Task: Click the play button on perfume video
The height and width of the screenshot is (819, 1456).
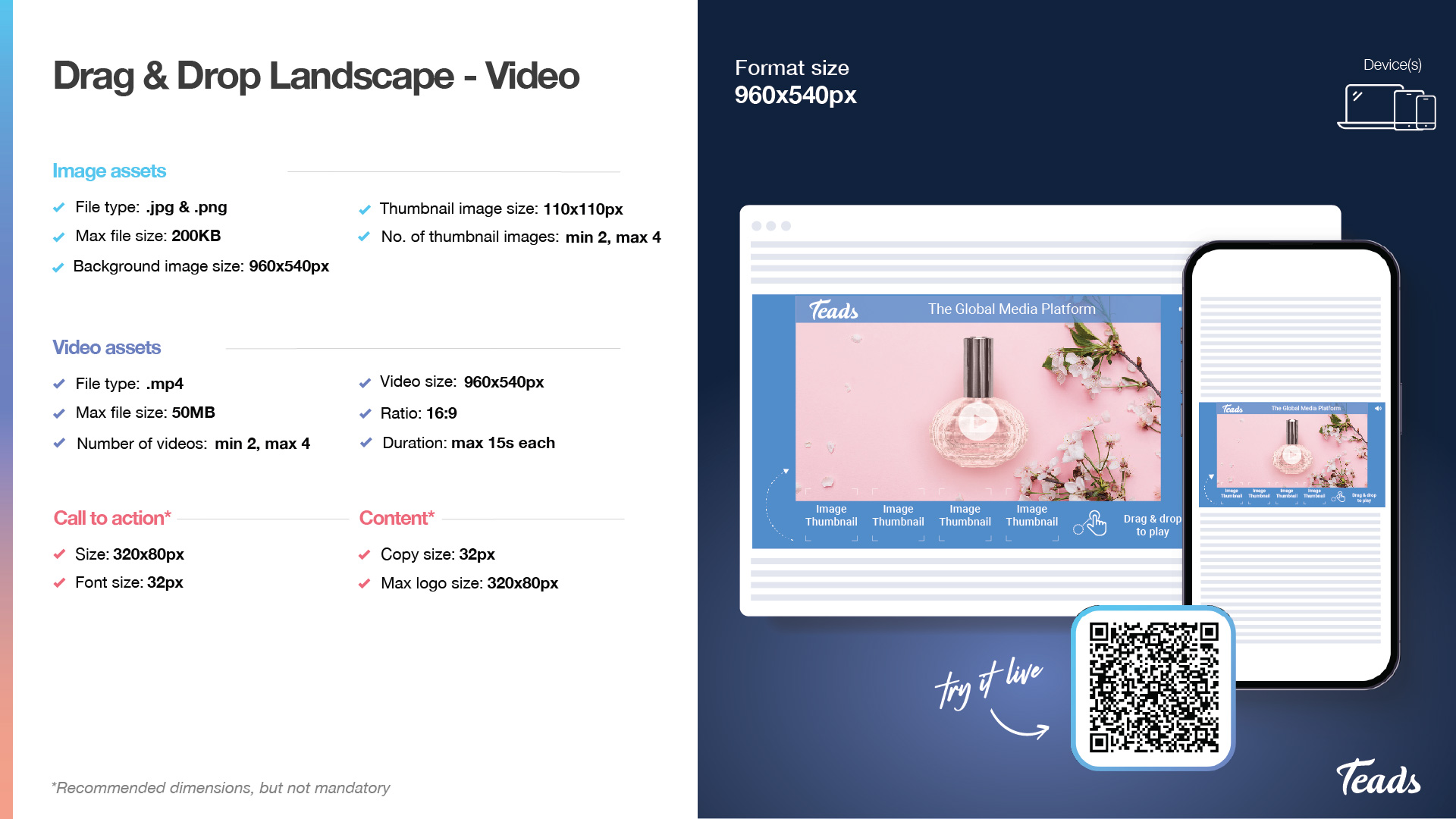Action: click(977, 420)
